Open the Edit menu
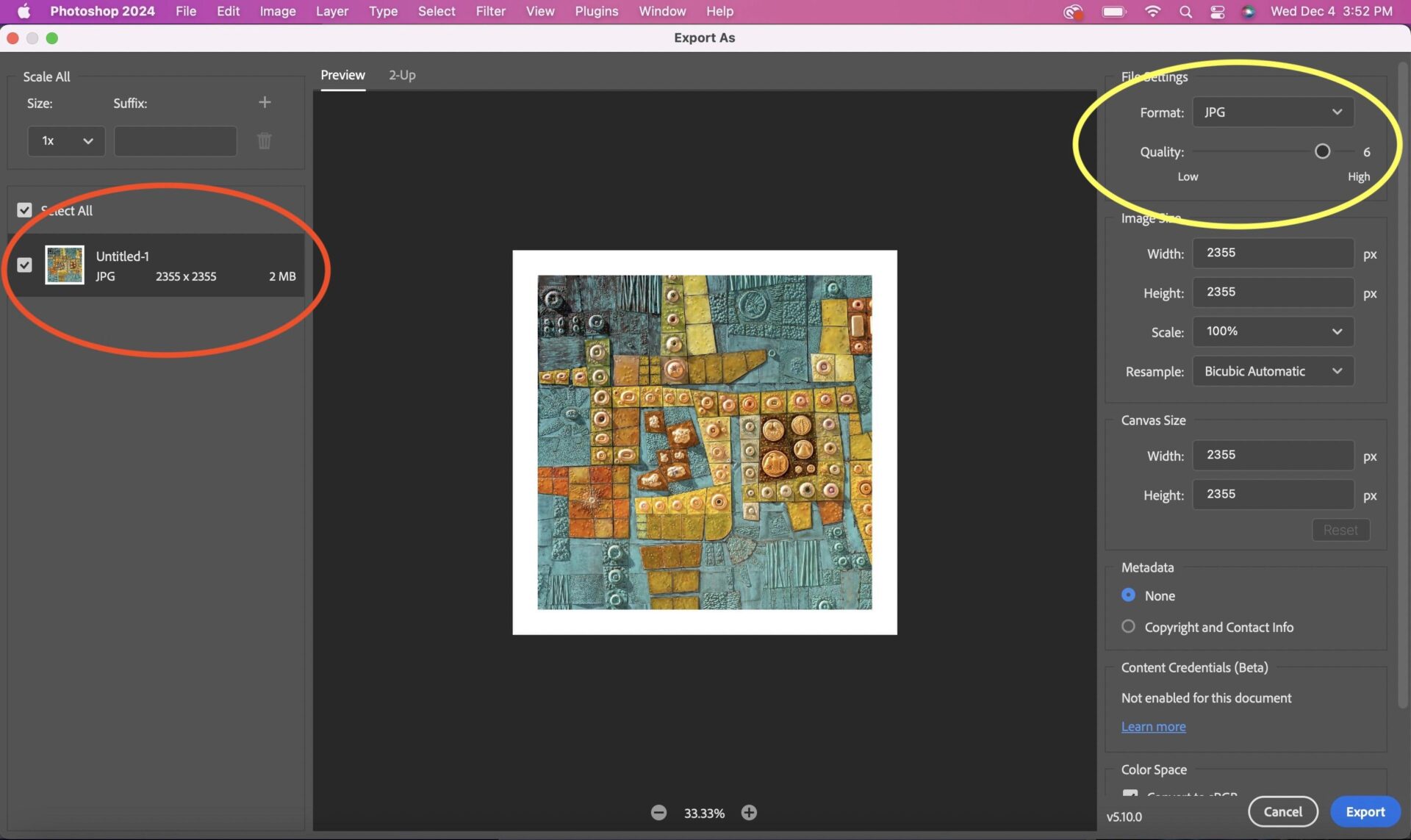1411x840 pixels. (228, 11)
